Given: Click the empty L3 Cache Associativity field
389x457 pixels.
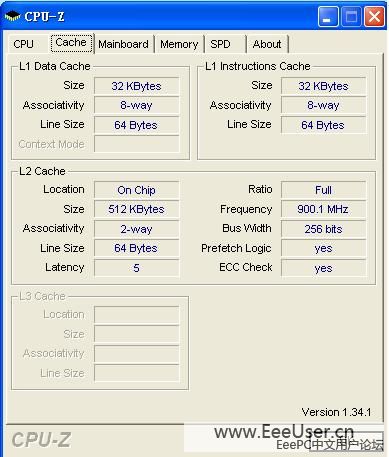Looking at the screenshot, I should coord(136,354).
